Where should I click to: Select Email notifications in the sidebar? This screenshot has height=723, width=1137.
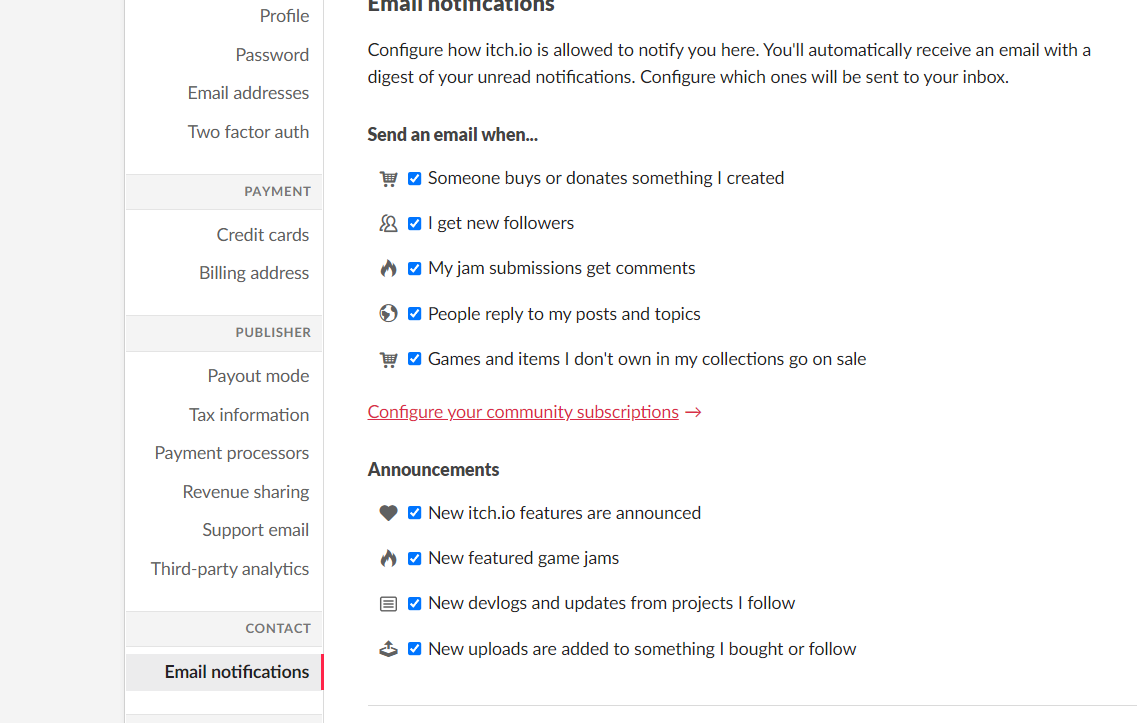(x=237, y=672)
